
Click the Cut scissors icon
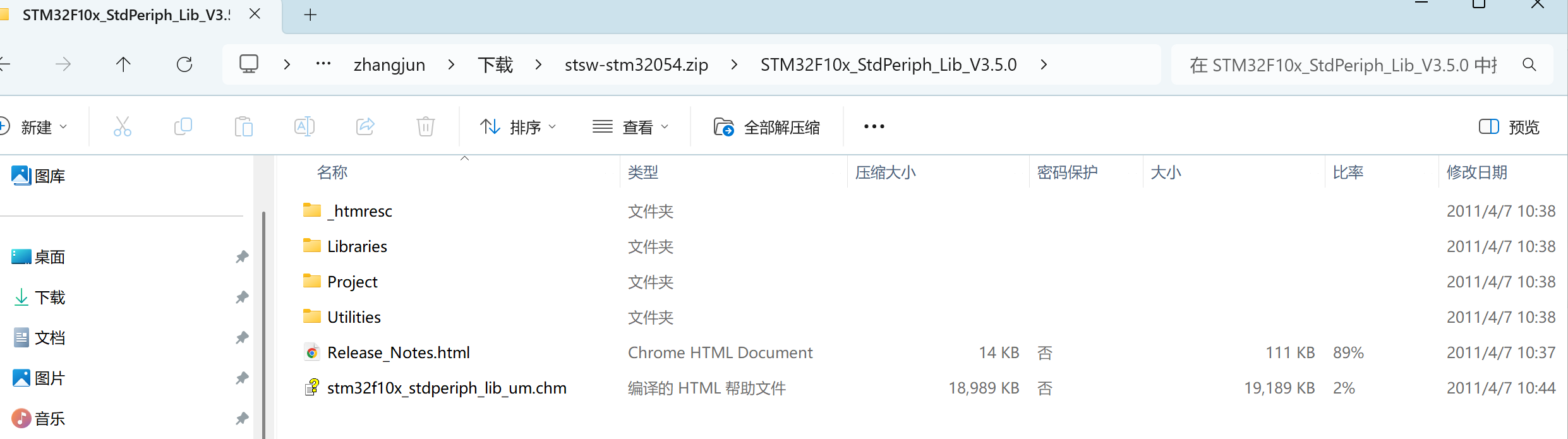click(123, 127)
